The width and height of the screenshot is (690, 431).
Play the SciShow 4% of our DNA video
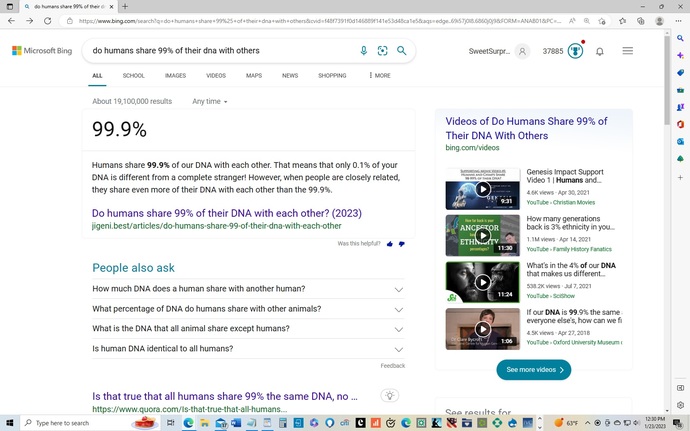(483, 282)
